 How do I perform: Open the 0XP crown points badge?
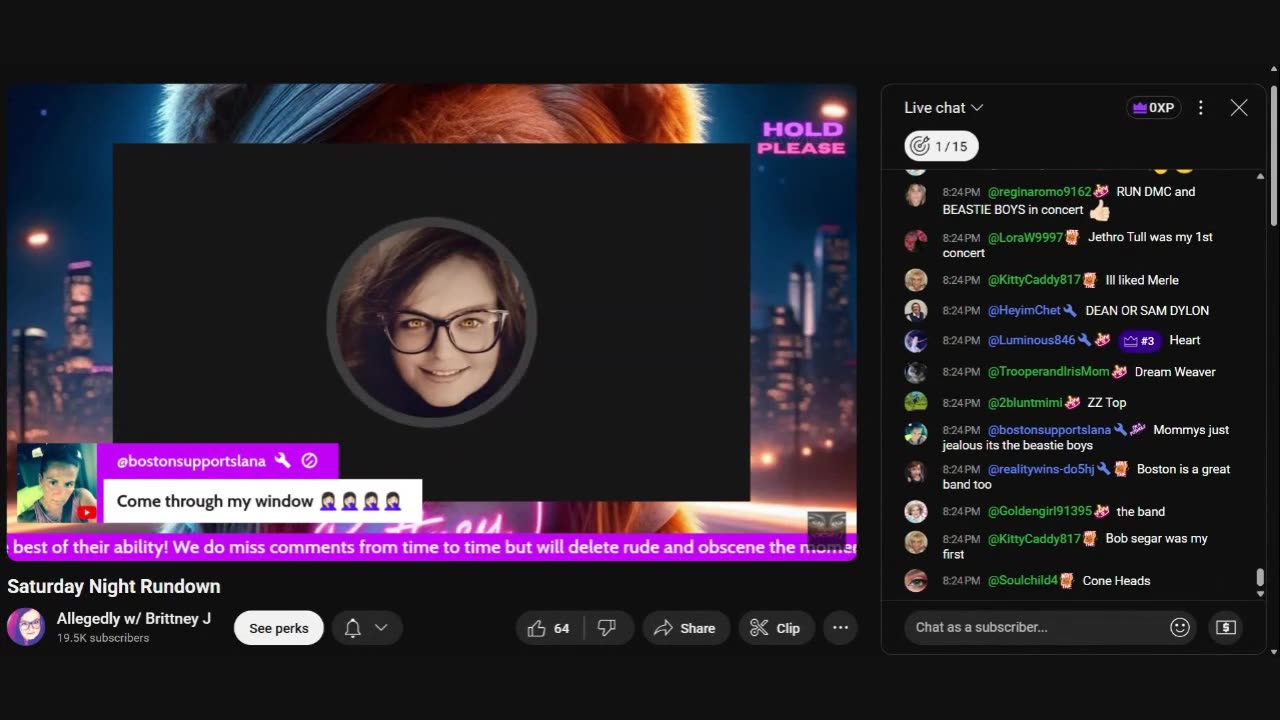(x=1153, y=108)
